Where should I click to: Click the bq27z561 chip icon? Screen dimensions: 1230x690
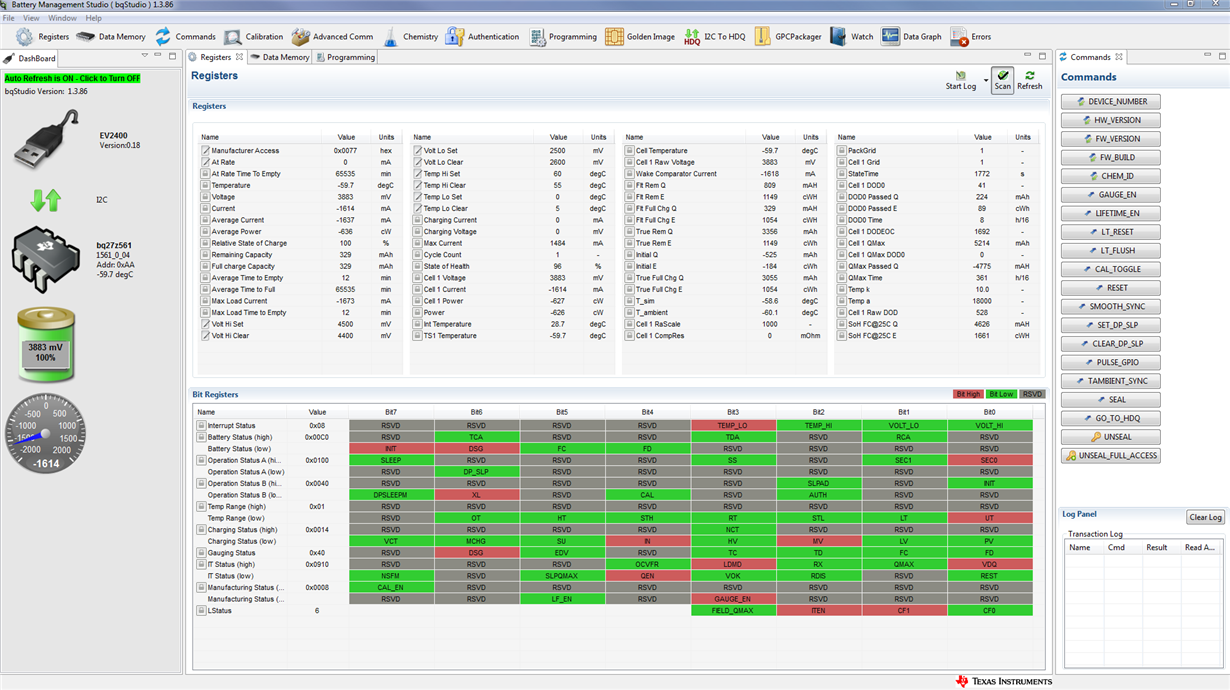pyautogui.click(x=46, y=260)
